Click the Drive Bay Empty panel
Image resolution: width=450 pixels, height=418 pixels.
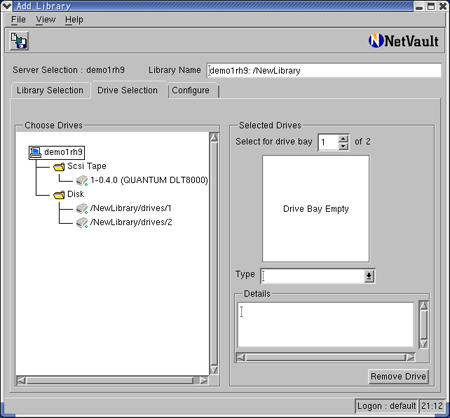tap(316, 209)
